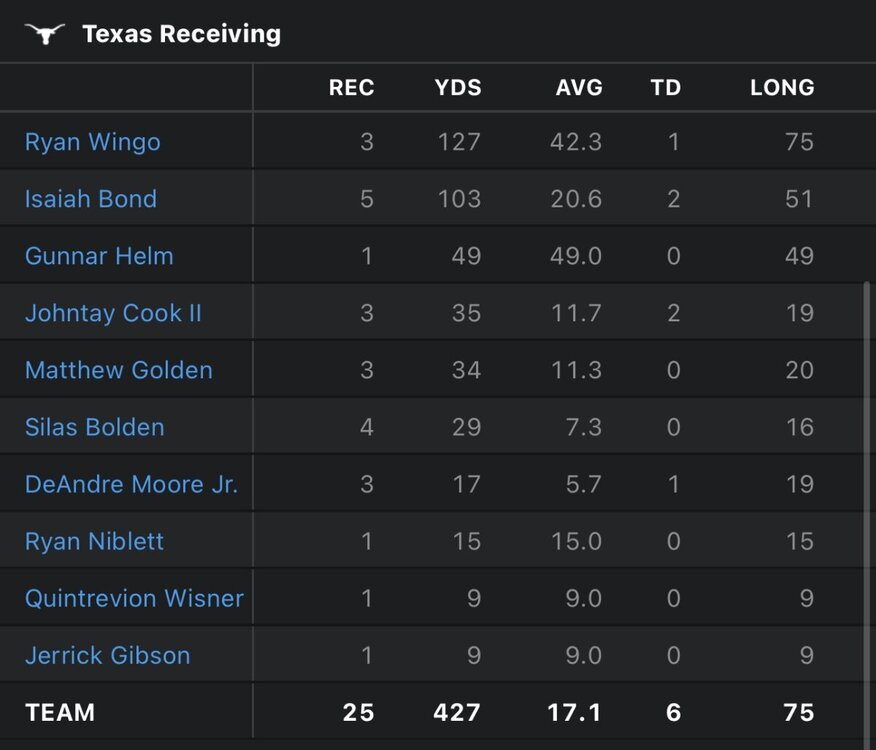Image resolution: width=876 pixels, height=750 pixels.
Task: Click the TEAM totals row label
Action: (60, 713)
